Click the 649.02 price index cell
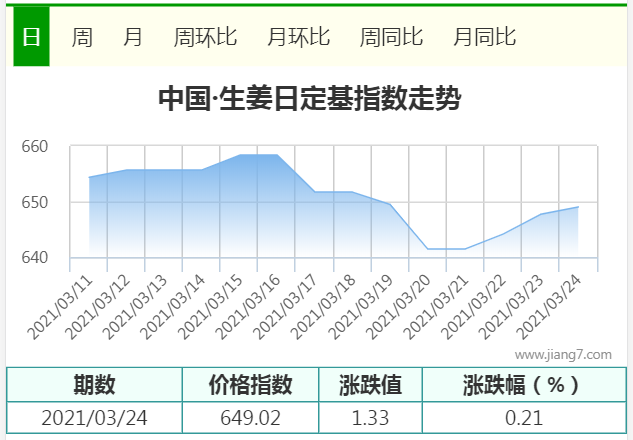The image size is (633, 440). click(250, 418)
